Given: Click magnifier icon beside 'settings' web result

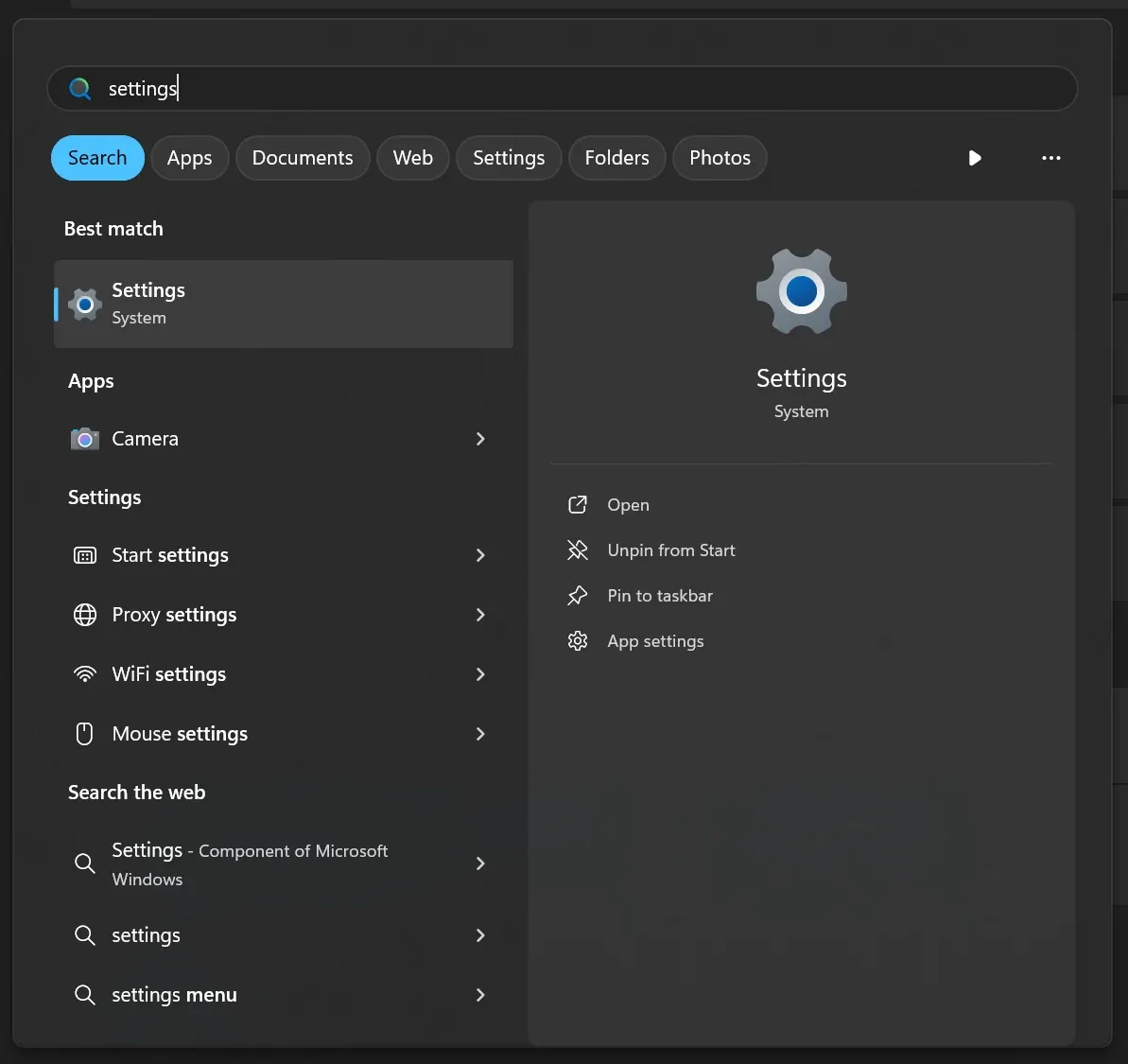Looking at the screenshot, I should pos(85,935).
